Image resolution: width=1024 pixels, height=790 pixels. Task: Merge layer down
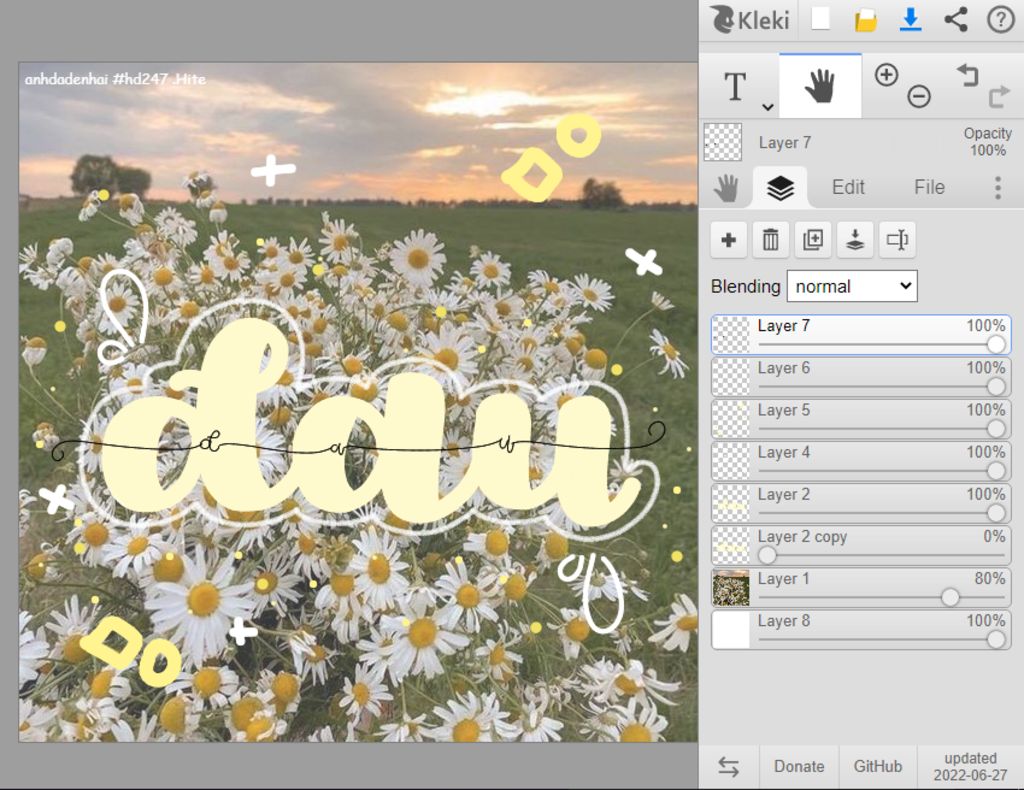coord(855,240)
